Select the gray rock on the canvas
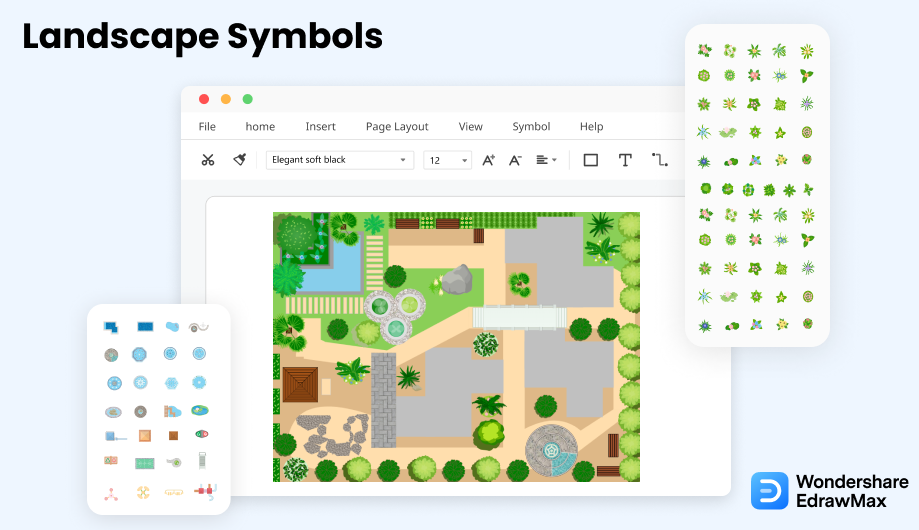 pyautogui.click(x=457, y=279)
